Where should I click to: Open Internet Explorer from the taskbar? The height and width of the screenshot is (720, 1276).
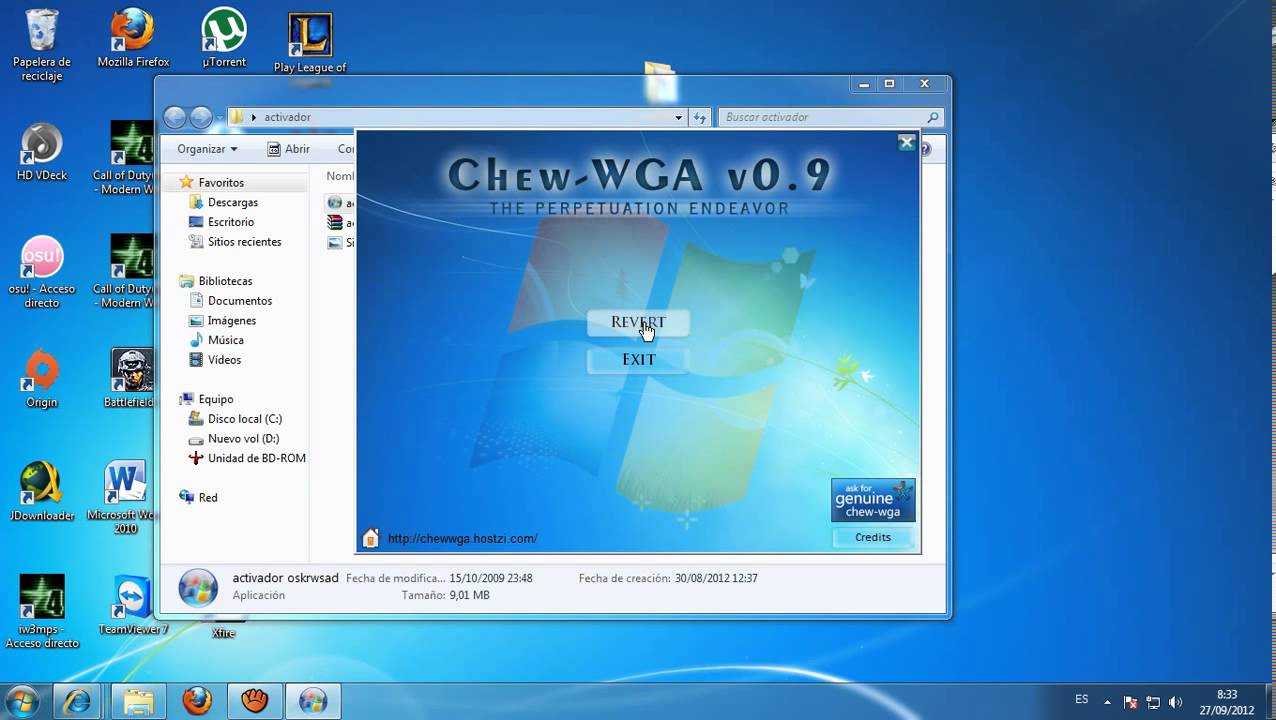pos(78,701)
